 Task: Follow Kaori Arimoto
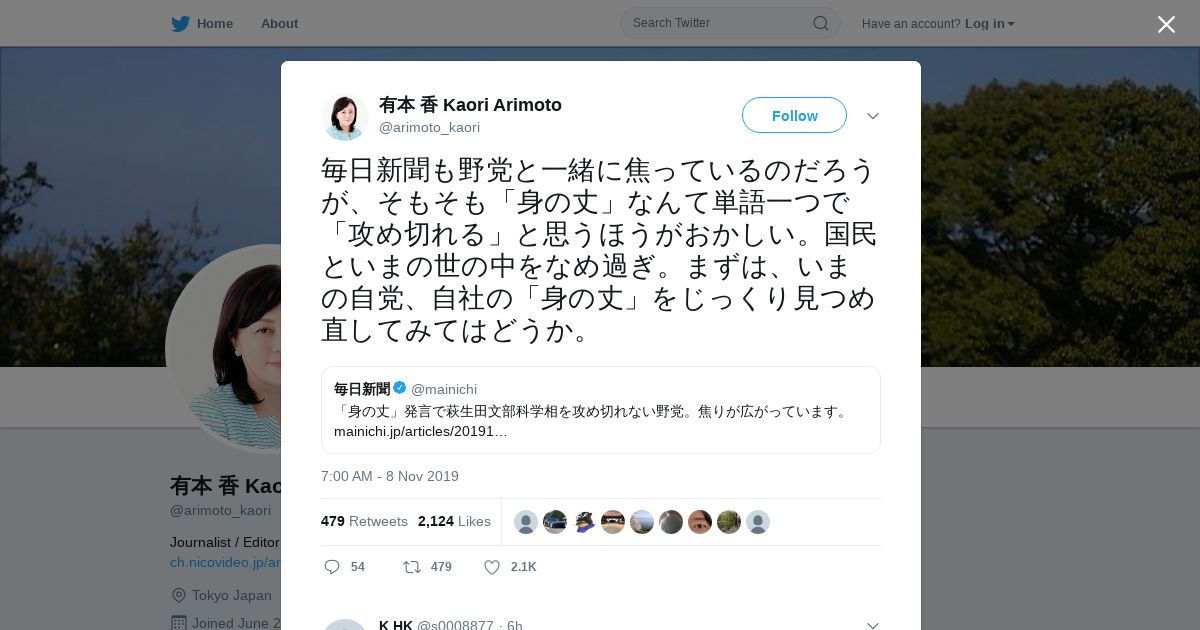794,115
